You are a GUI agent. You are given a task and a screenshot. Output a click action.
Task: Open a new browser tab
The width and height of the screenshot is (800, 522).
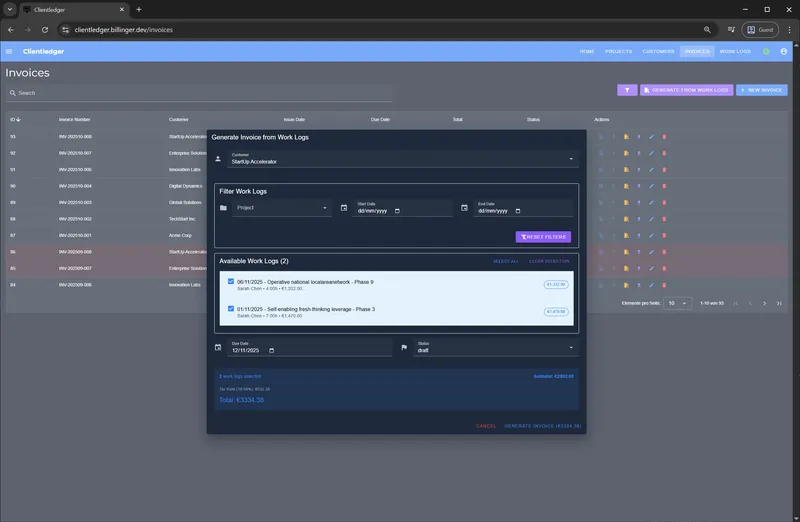[x=139, y=9]
